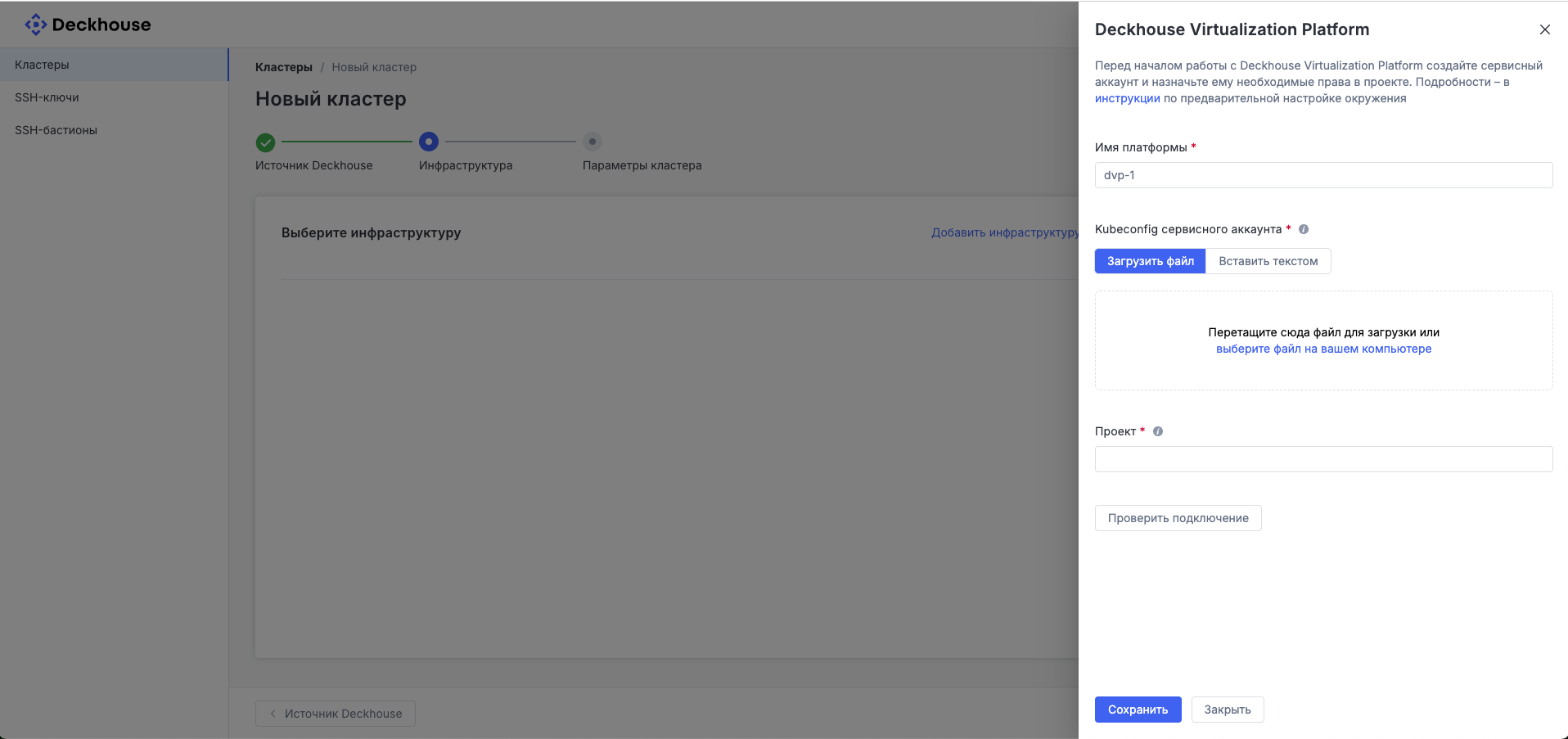1568x739 pixels.
Task: Click the Сохранить button
Action: pos(1138,710)
